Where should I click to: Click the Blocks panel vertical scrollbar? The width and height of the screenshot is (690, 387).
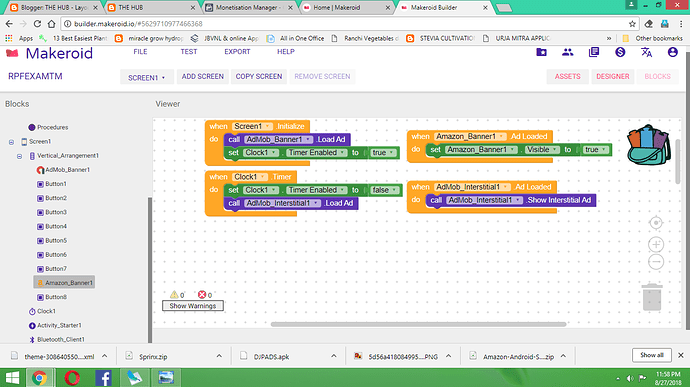(150, 269)
